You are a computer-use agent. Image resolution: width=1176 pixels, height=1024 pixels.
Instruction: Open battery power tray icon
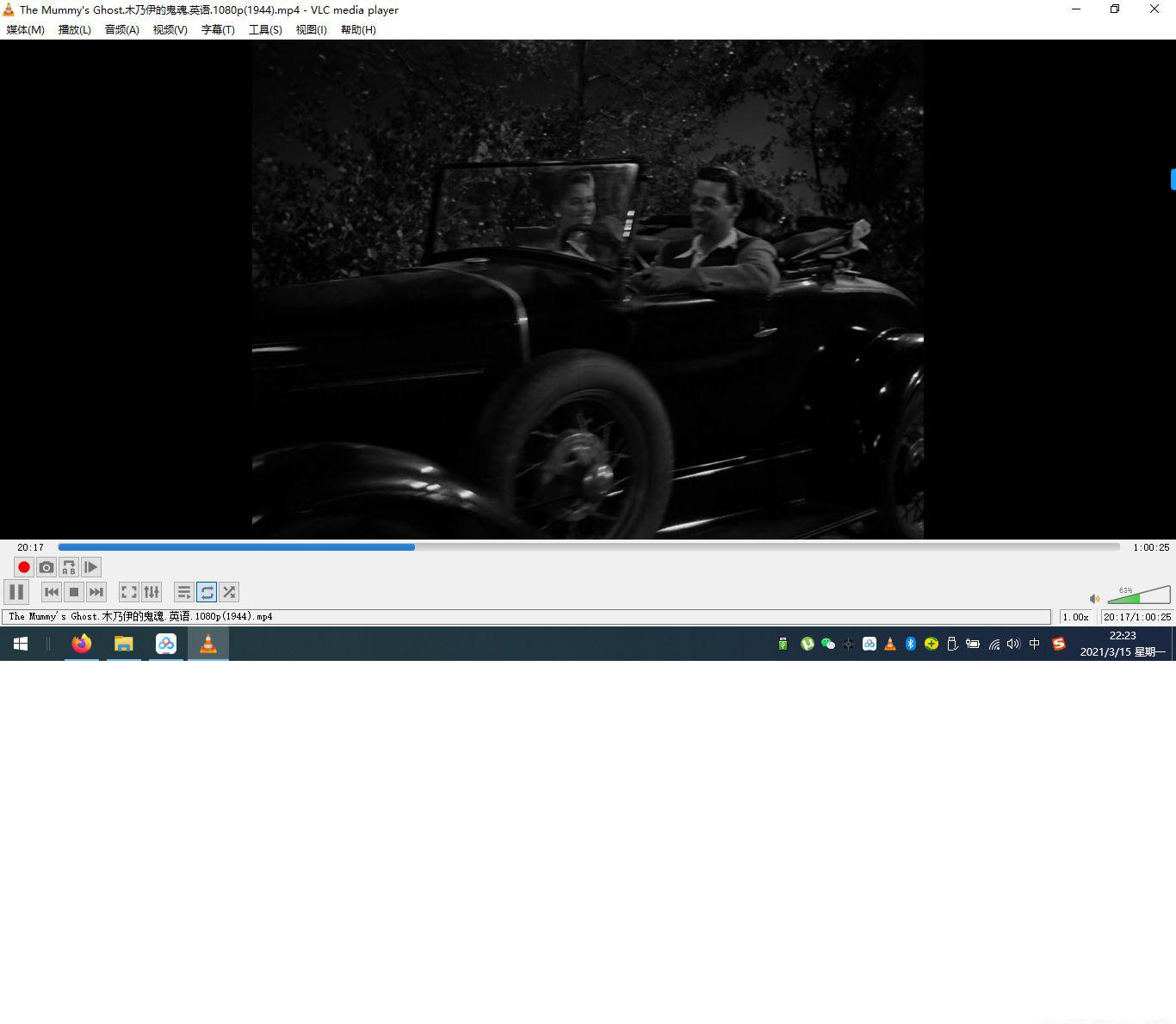tap(973, 644)
